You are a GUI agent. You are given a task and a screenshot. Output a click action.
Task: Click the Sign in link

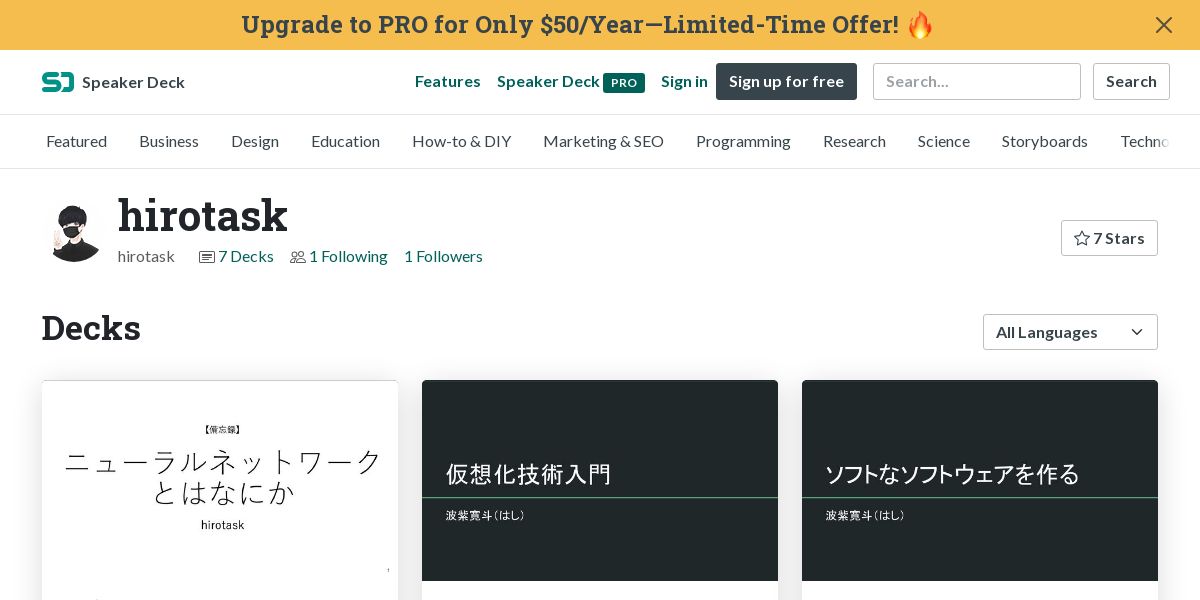pos(684,81)
